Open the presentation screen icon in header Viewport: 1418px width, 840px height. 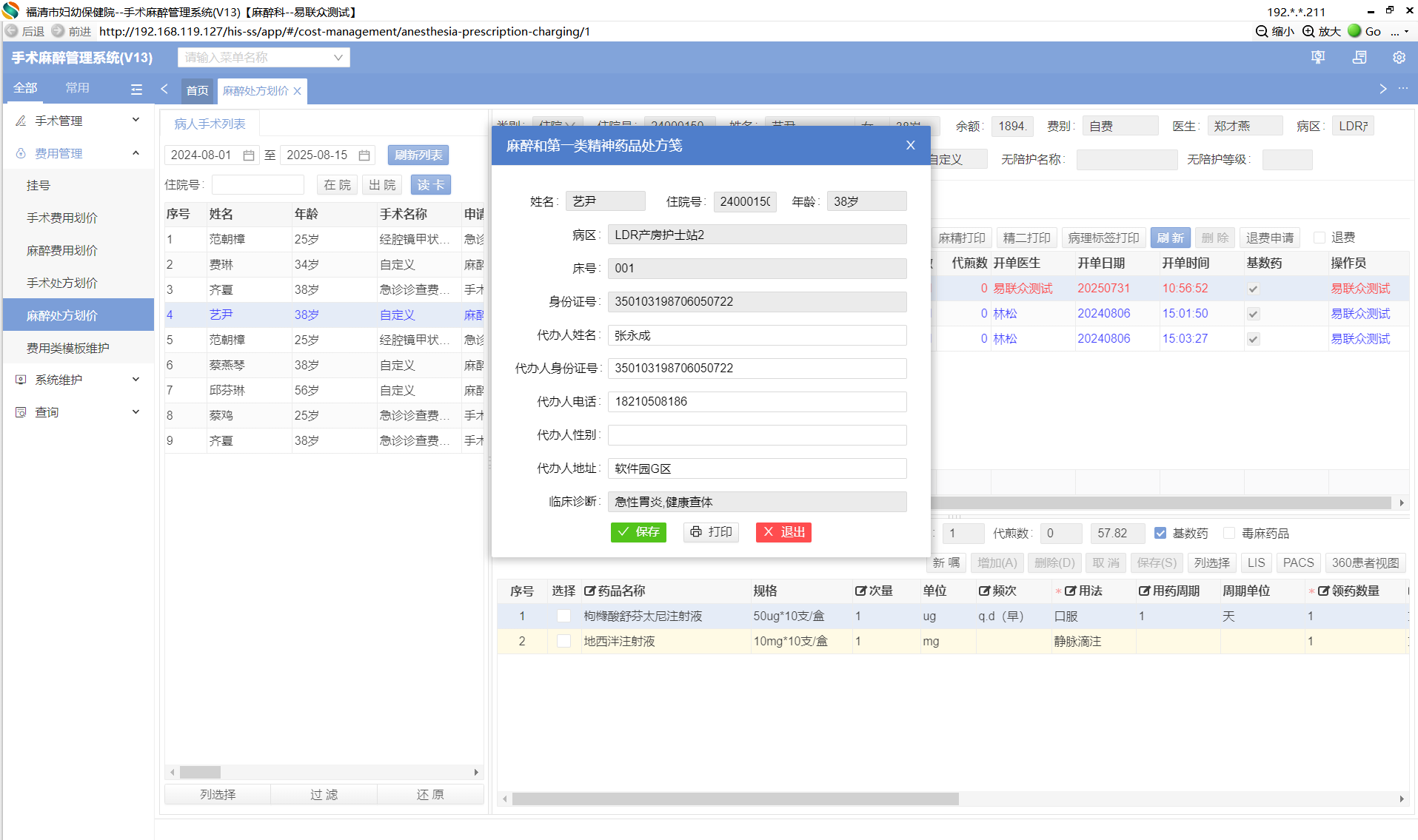(1318, 58)
